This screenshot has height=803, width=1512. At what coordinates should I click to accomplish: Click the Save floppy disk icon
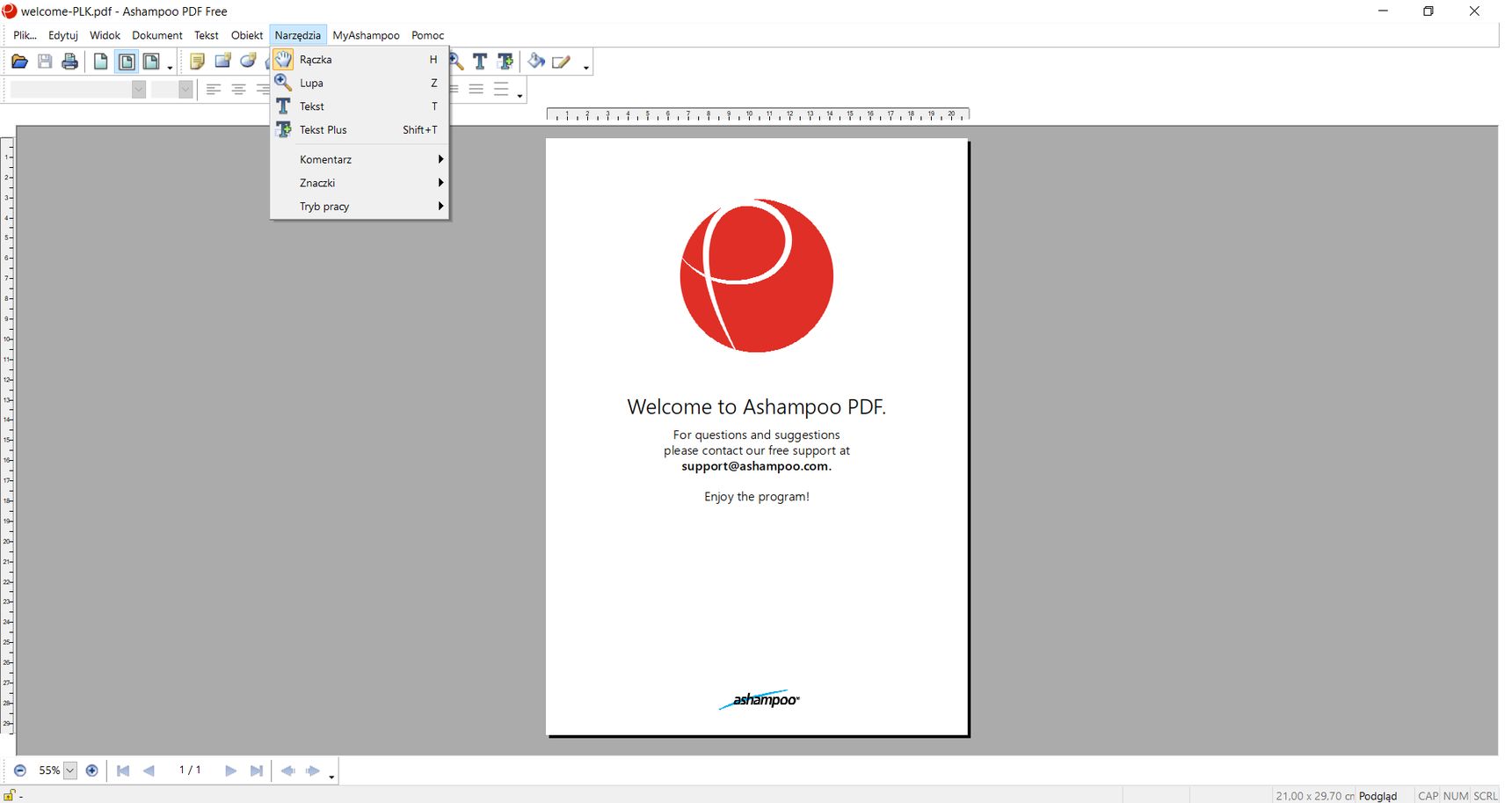point(45,62)
